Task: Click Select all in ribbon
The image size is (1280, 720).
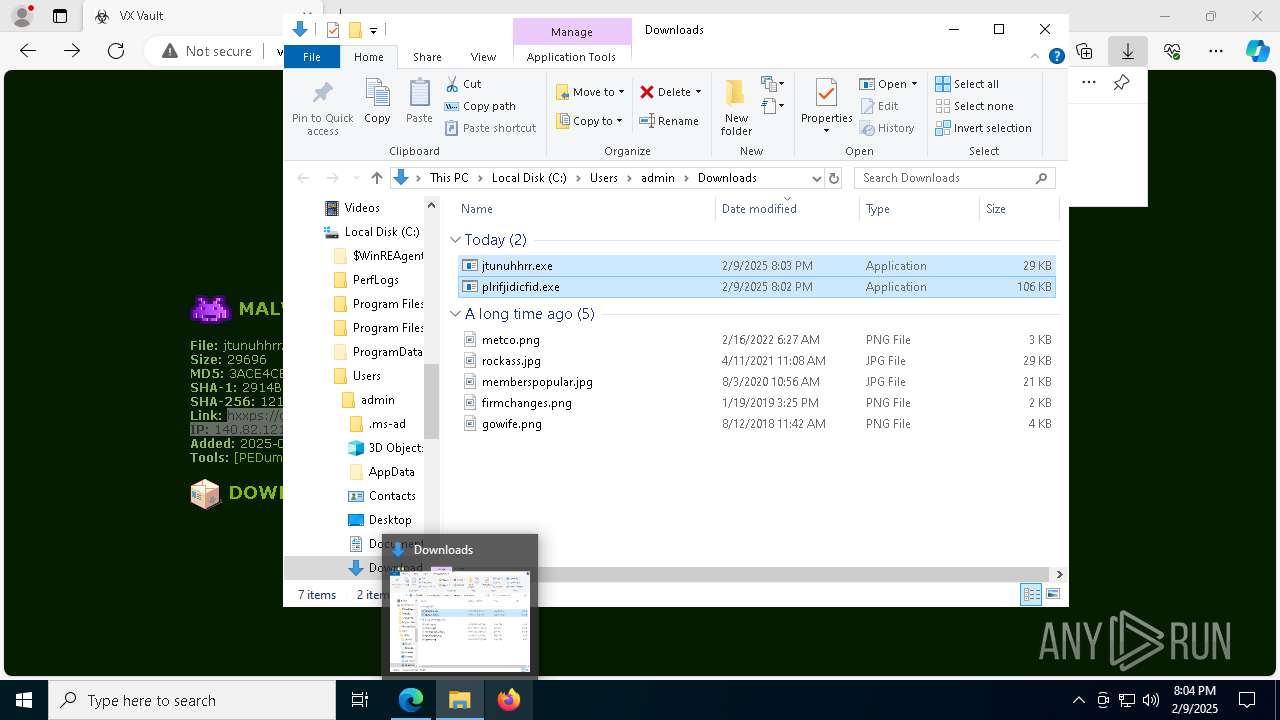Action: [x=967, y=84]
